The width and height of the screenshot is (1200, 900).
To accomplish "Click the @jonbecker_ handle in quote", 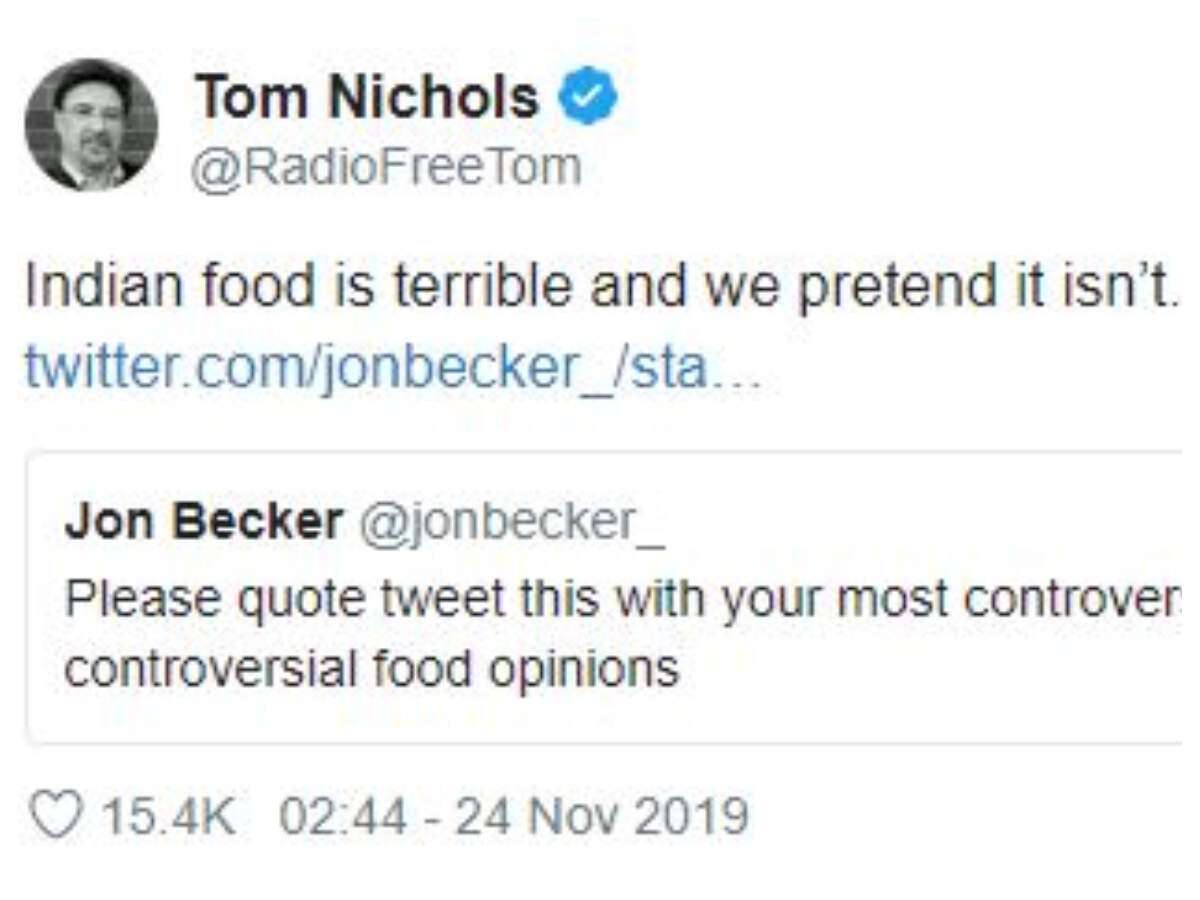I will (510, 522).
